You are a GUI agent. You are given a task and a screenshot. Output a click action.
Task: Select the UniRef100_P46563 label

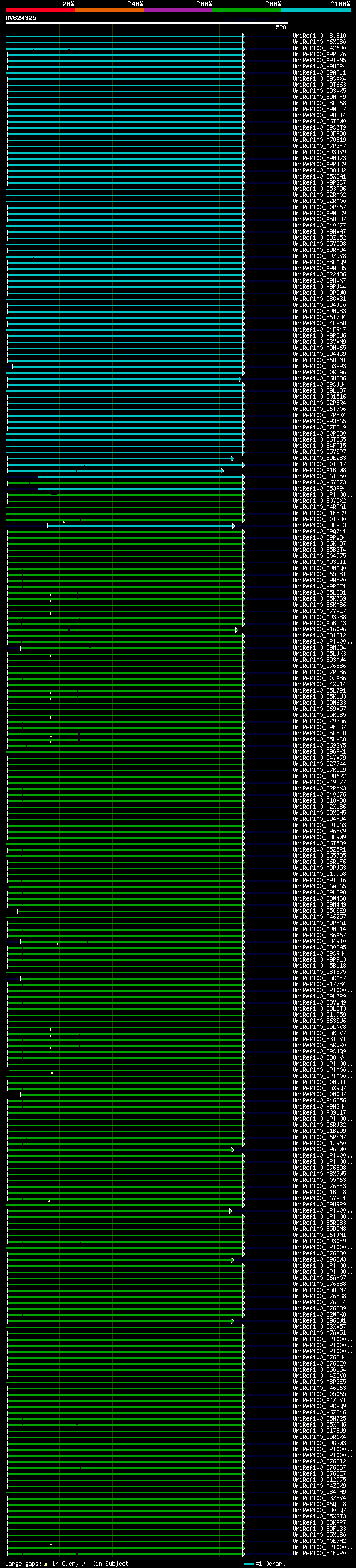click(x=319, y=1388)
